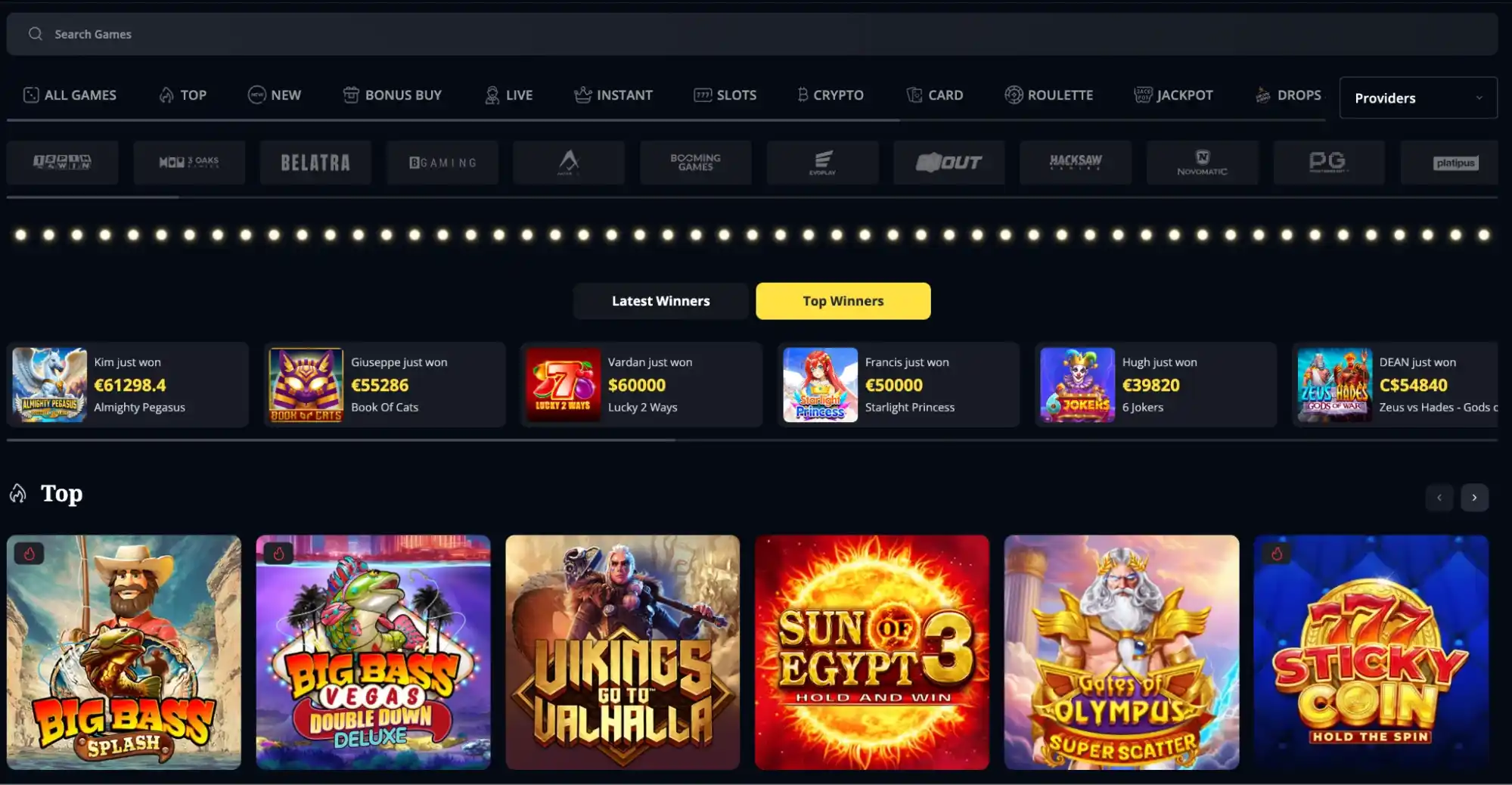1512x785 pixels.
Task: Open the Vikings Go To Valhalla thumbnail
Action: (x=622, y=653)
